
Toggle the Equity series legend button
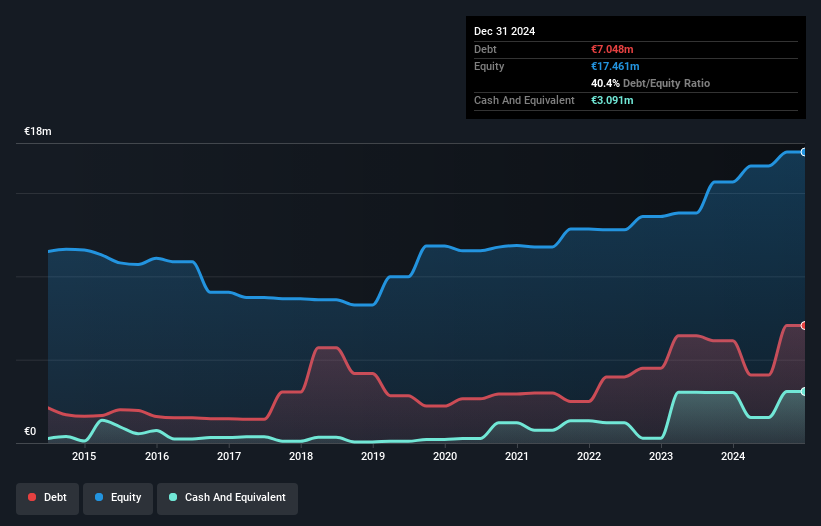(x=118, y=498)
